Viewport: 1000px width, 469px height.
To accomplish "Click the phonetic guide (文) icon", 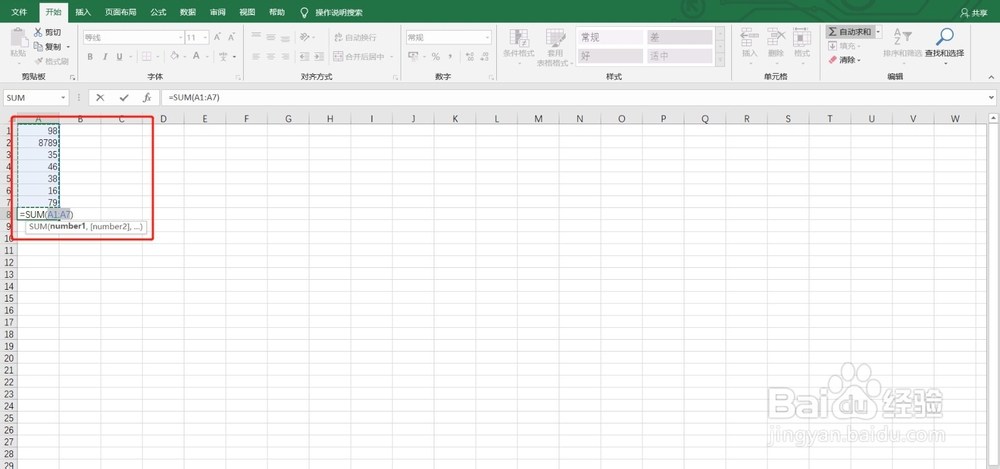I will (223, 57).
